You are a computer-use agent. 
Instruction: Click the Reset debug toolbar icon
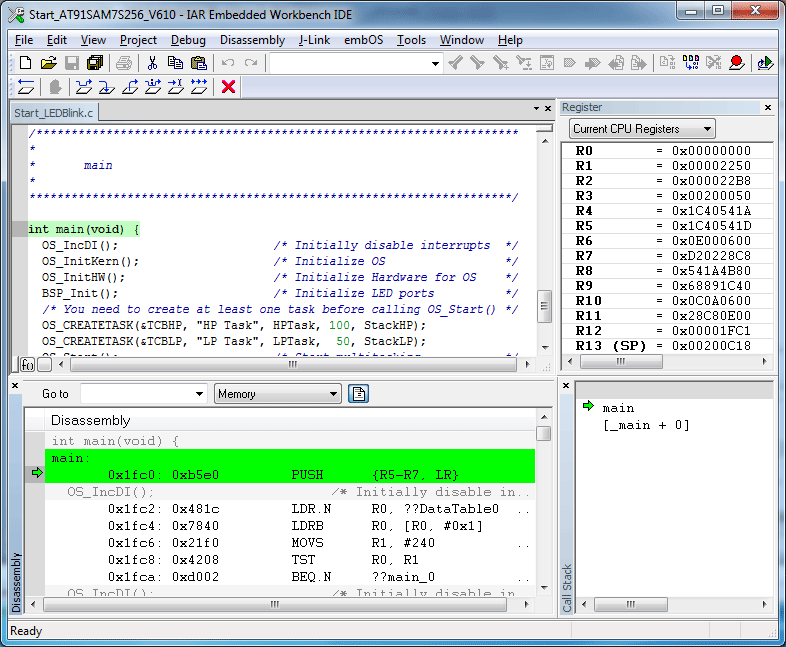(26, 87)
